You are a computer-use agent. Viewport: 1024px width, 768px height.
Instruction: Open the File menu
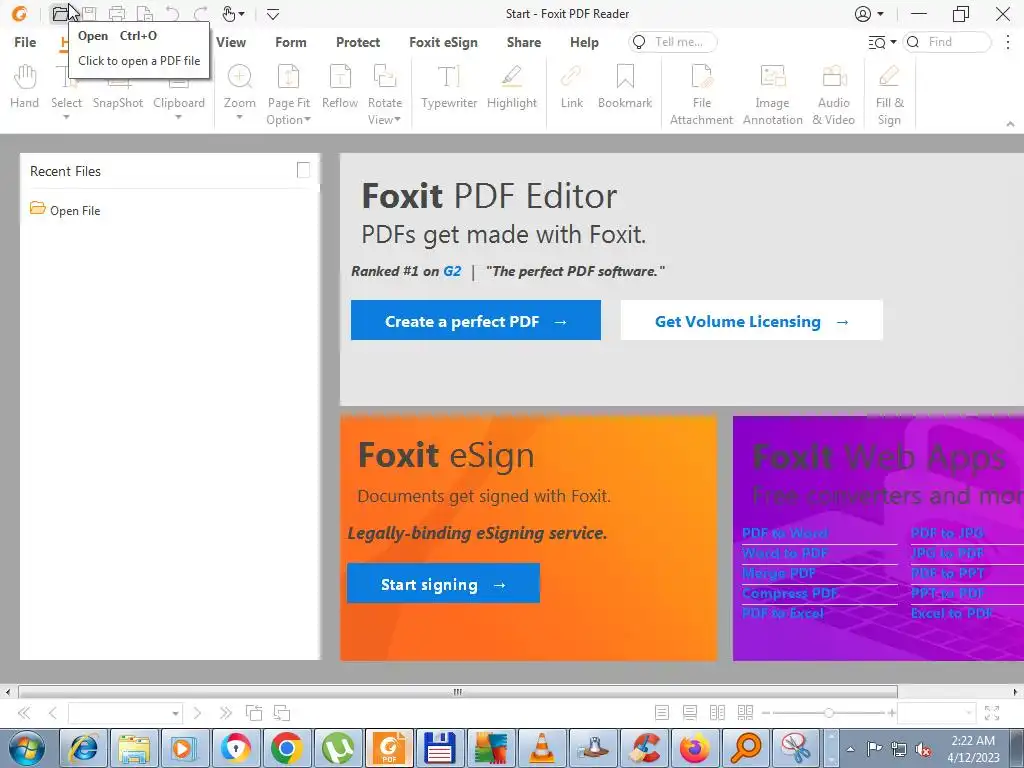(25, 42)
